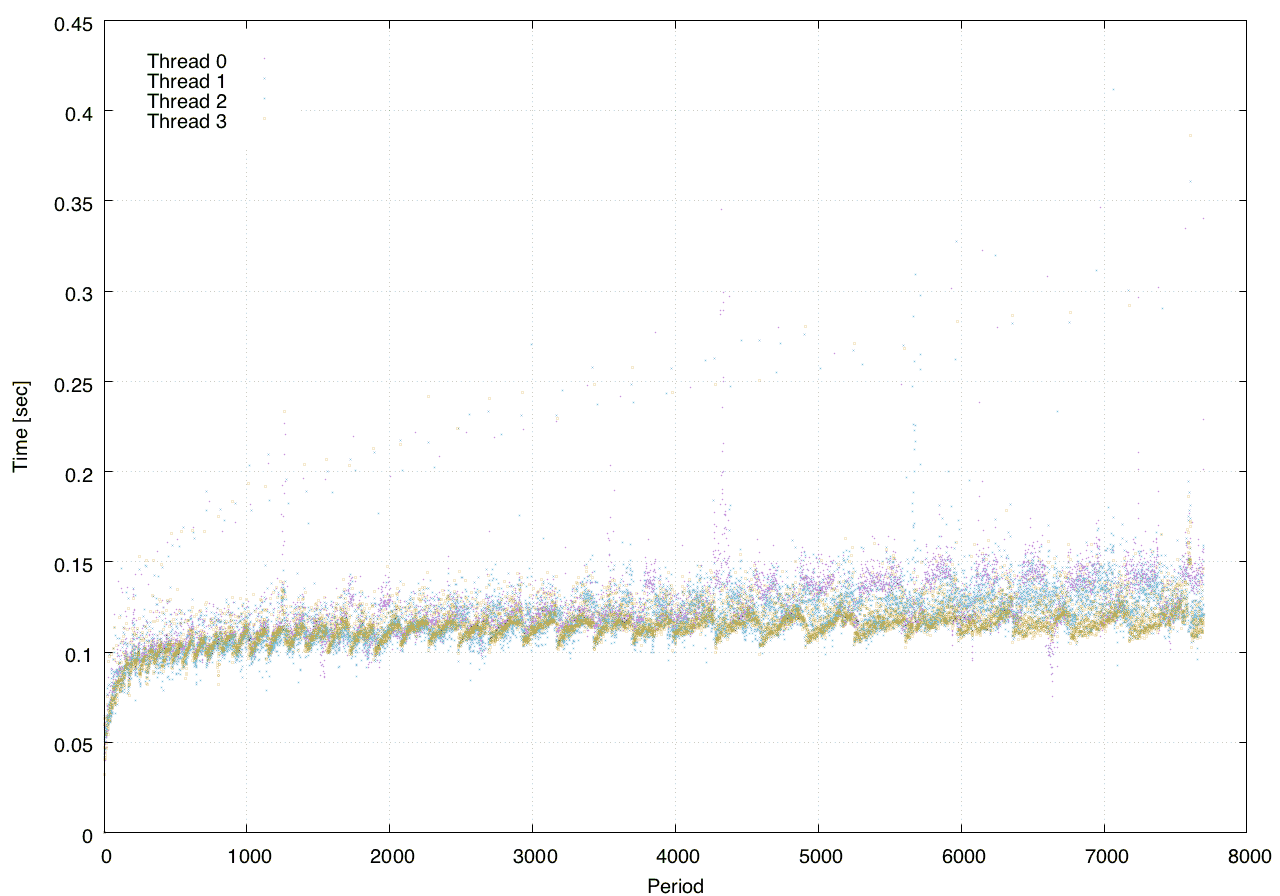Click the Thread 0 legend point marker
This screenshot has height=896, width=1280.
[264, 59]
